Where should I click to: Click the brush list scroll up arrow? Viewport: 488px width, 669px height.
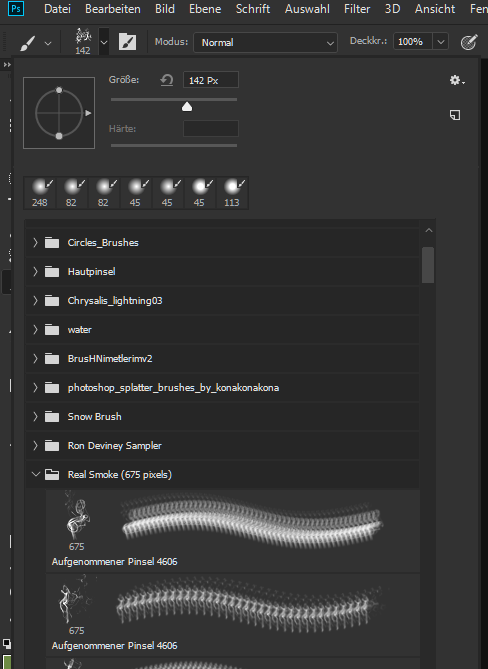(x=429, y=230)
